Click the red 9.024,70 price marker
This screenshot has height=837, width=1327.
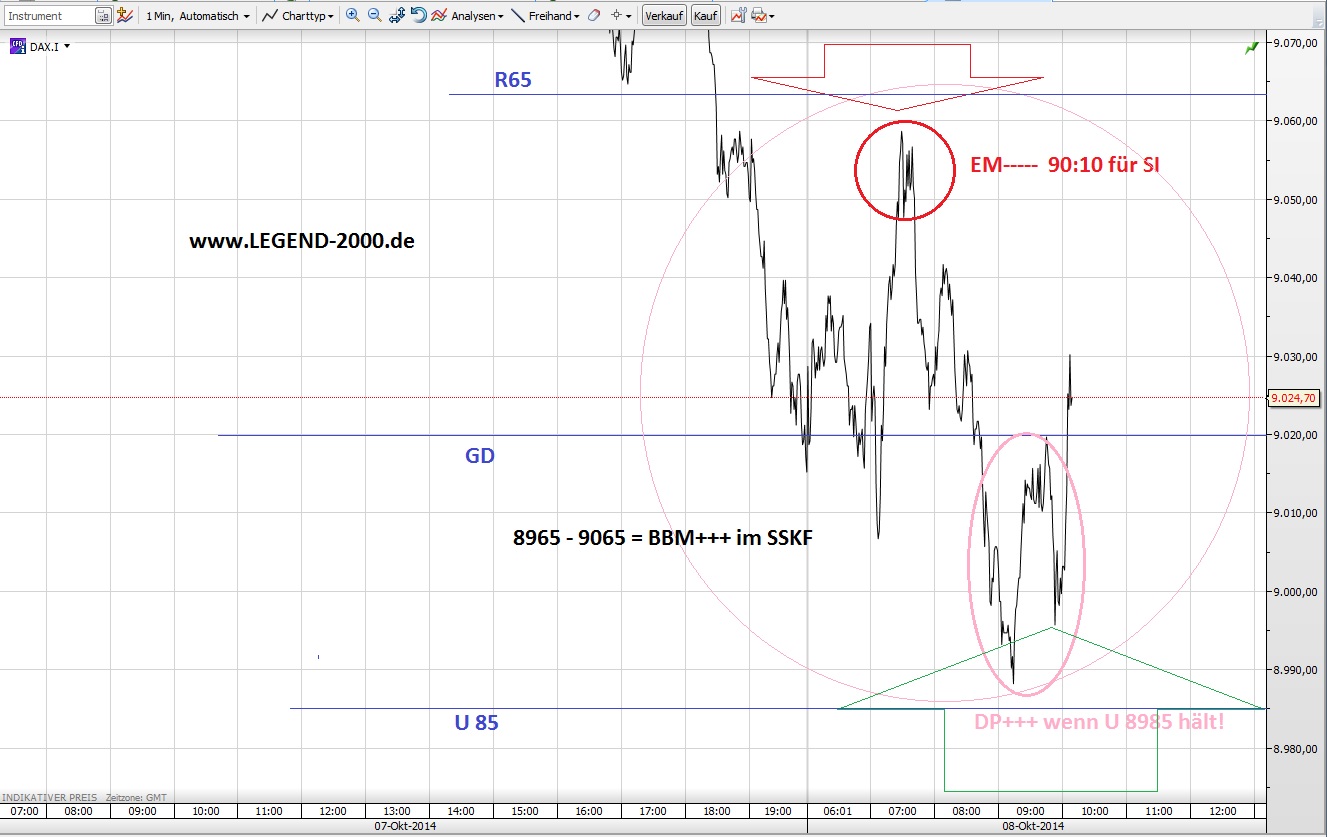pos(1294,397)
